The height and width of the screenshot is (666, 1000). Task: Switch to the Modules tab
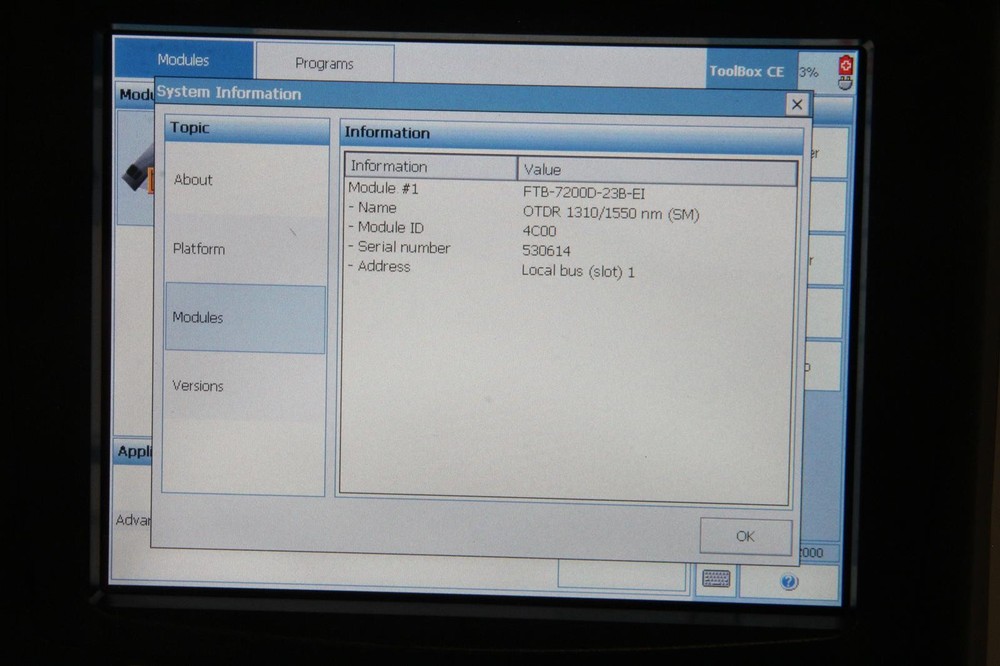tap(184, 60)
